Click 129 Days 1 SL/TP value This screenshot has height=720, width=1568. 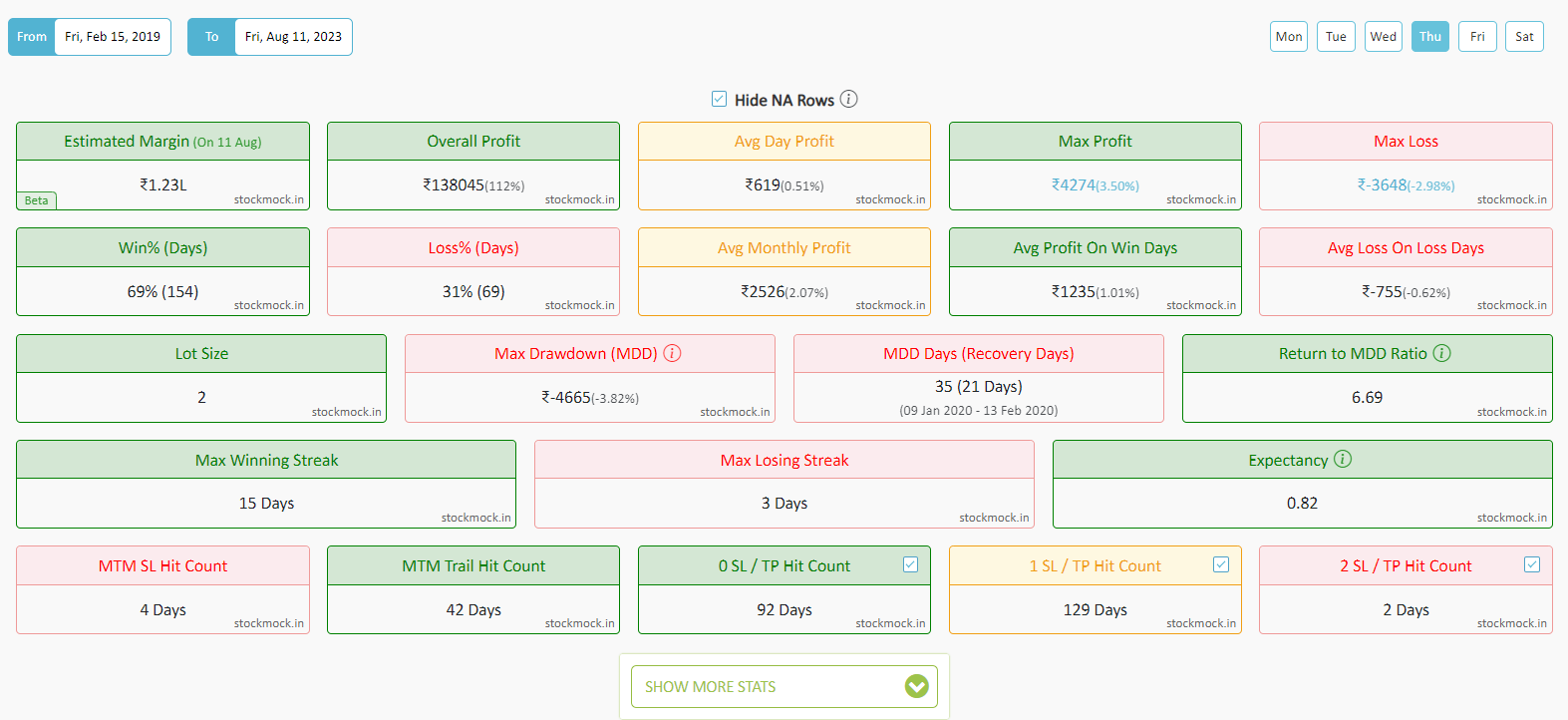(x=1096, y=609)
